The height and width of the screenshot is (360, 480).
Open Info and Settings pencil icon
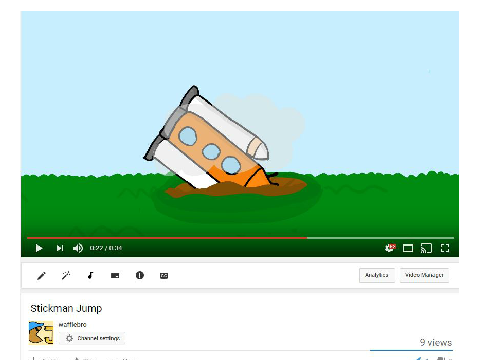click(41, 276)
